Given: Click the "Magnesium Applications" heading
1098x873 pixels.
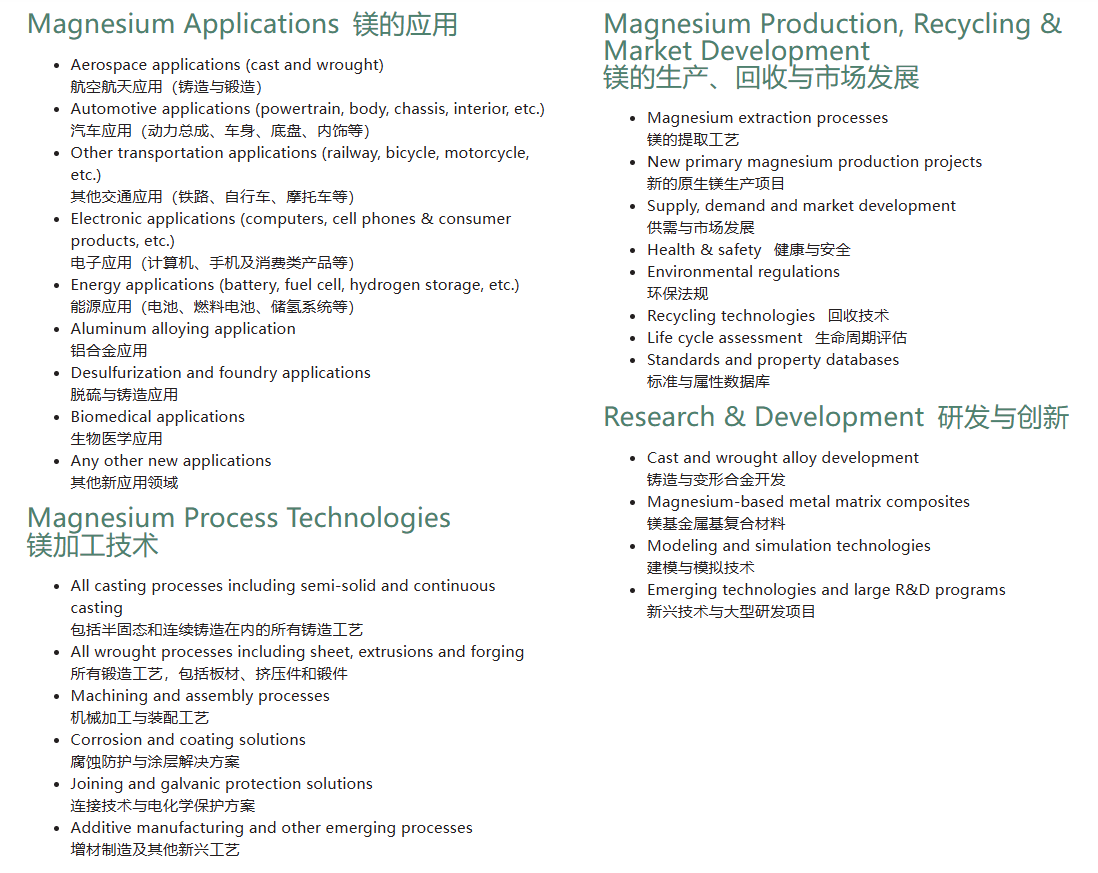Looking at the screenshot, I should [x=183, y=24].
